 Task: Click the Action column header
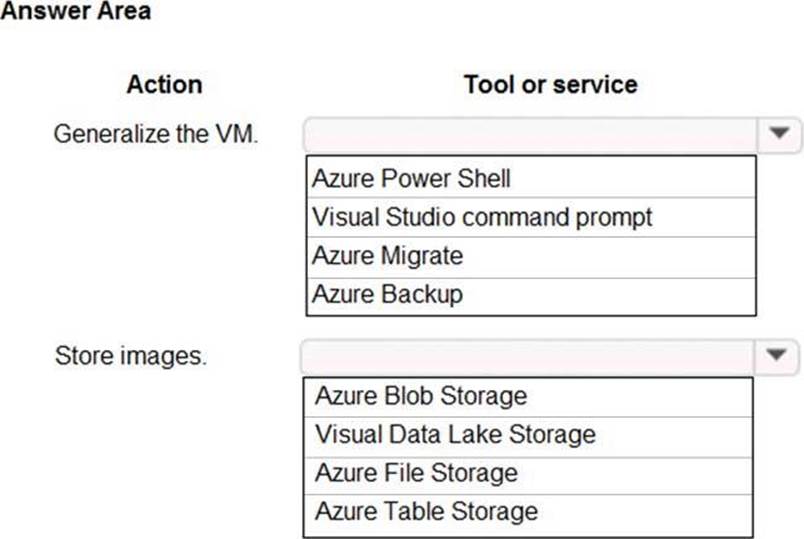tap(164, 84)
